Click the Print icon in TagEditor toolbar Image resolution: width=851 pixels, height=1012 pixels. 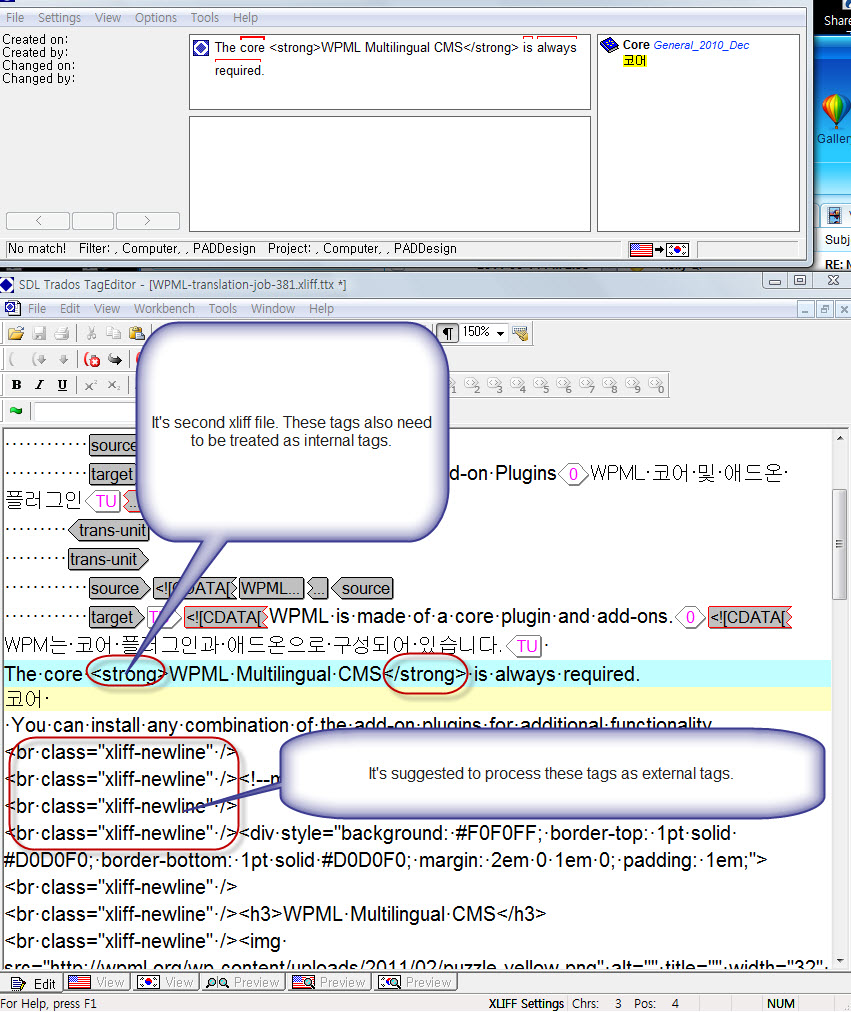click(x=62, y=333)
